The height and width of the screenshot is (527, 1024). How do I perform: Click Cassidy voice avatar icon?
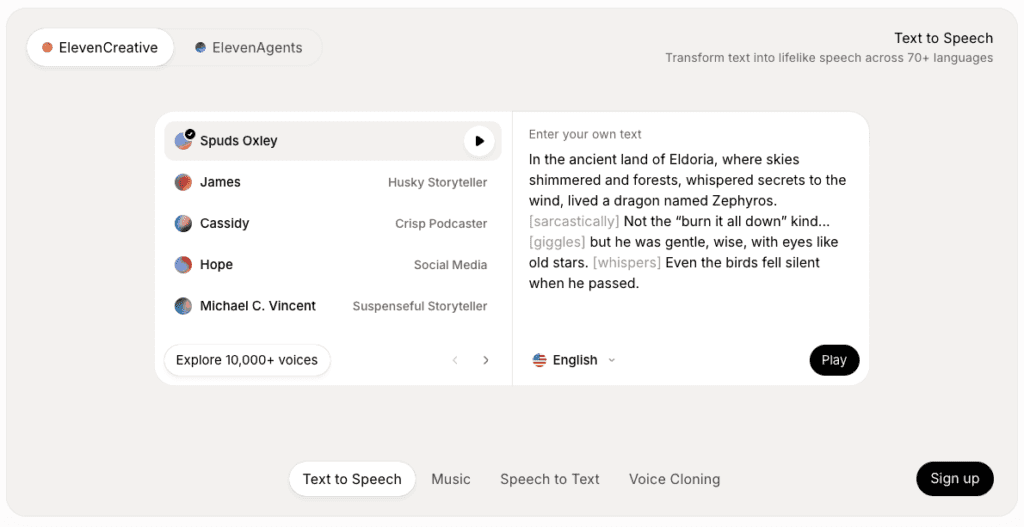[183, 223]
